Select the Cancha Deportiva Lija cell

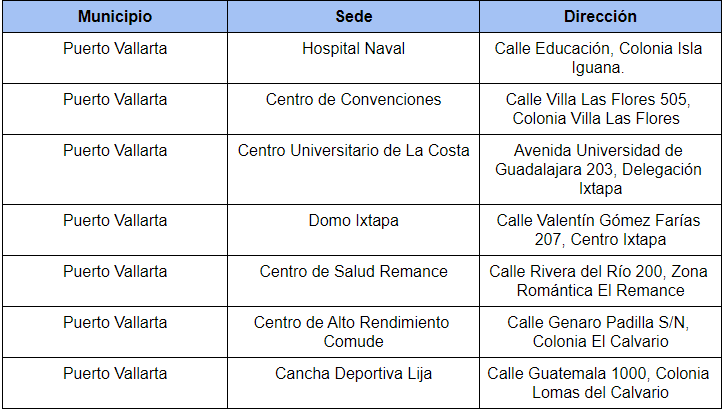pos(354,383)
